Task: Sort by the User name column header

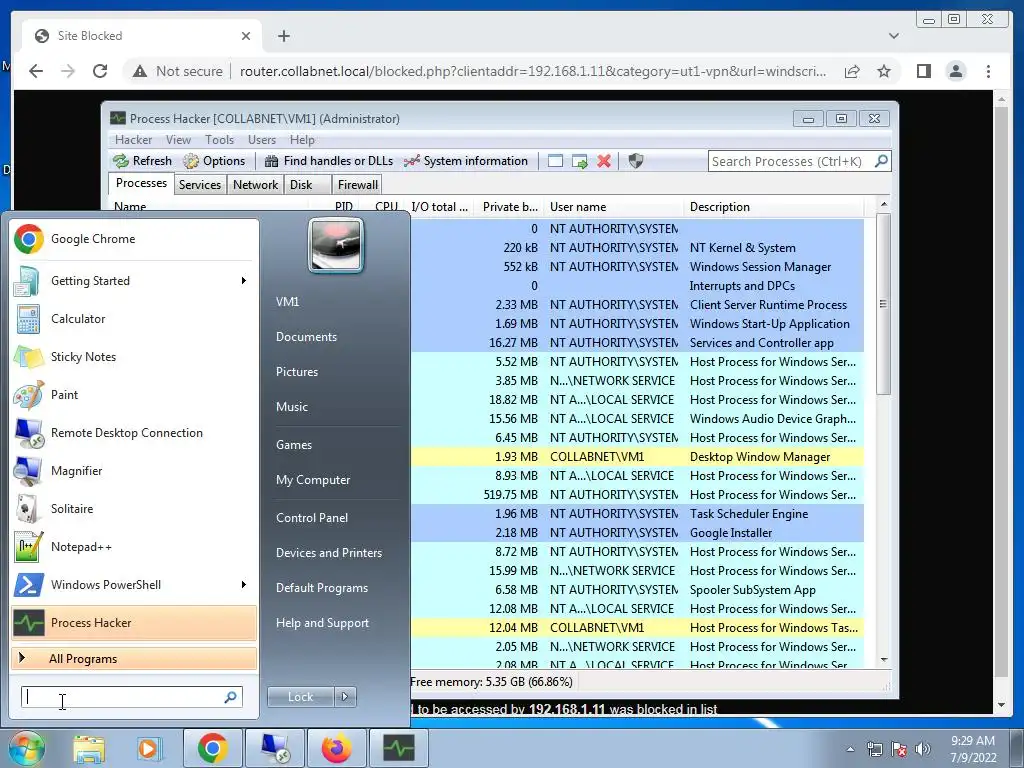Action: click(x=614, y=207)
